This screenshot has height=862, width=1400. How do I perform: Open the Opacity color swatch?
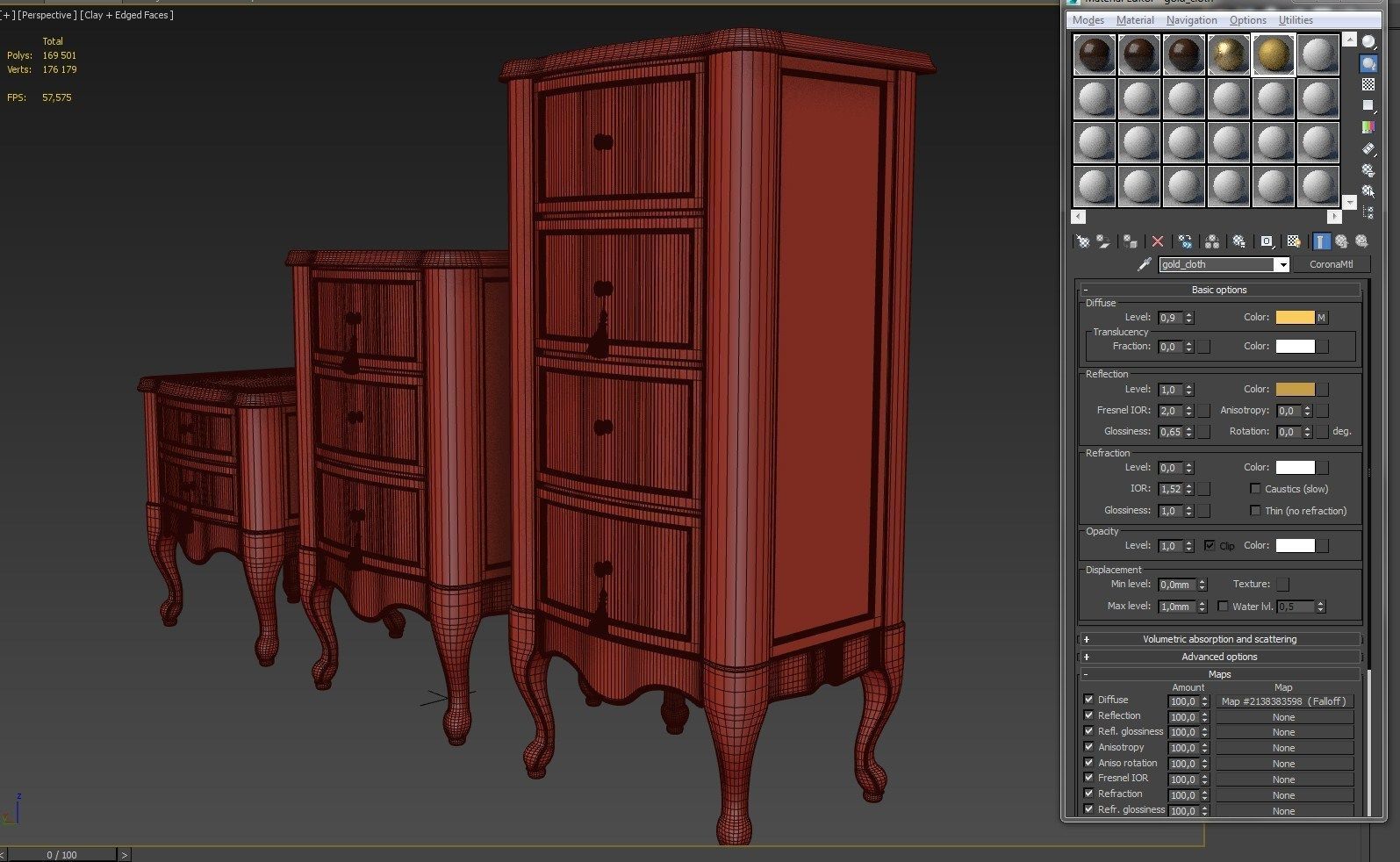tap(1295, 545)
